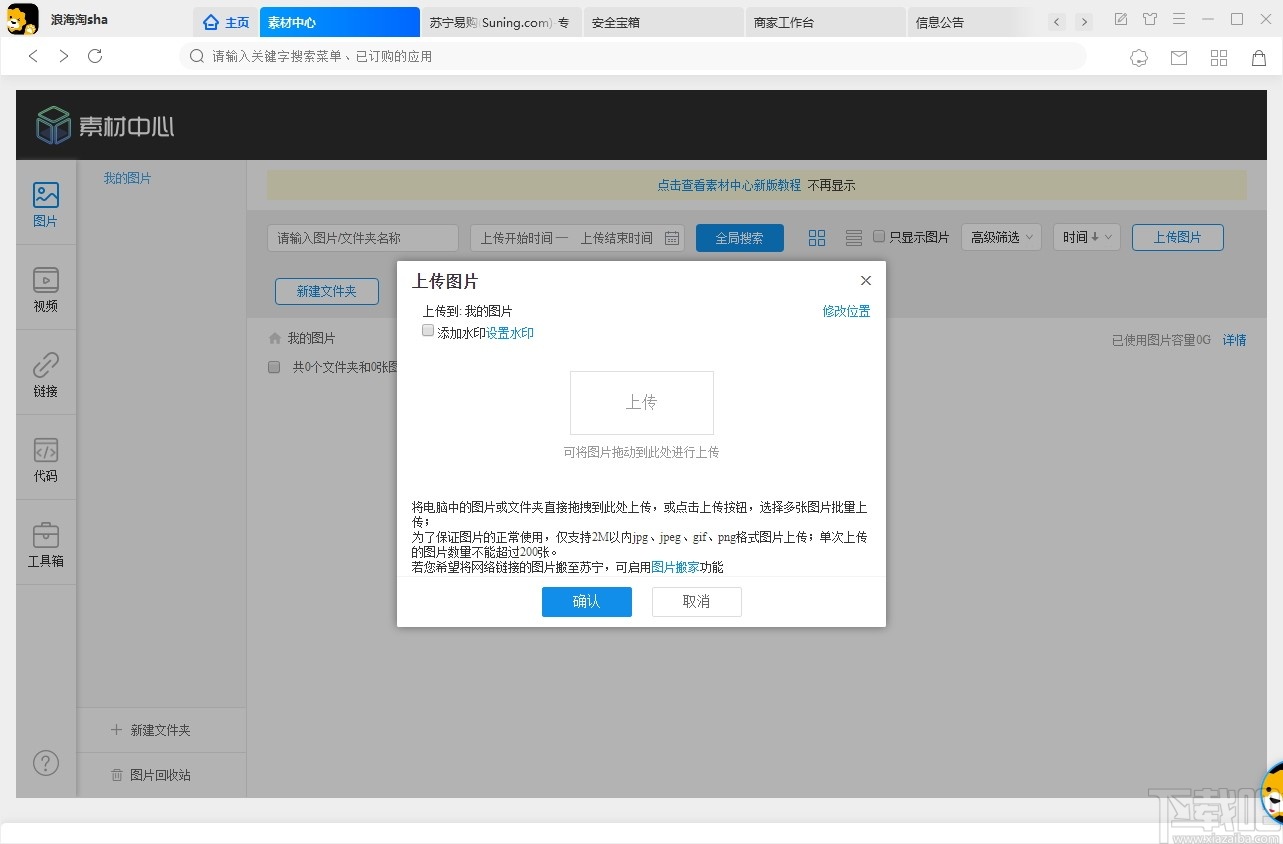The width and height of the screenshot is (1283, 844).
Task: Switch to list view layout
Action: [x=852, y=237]
